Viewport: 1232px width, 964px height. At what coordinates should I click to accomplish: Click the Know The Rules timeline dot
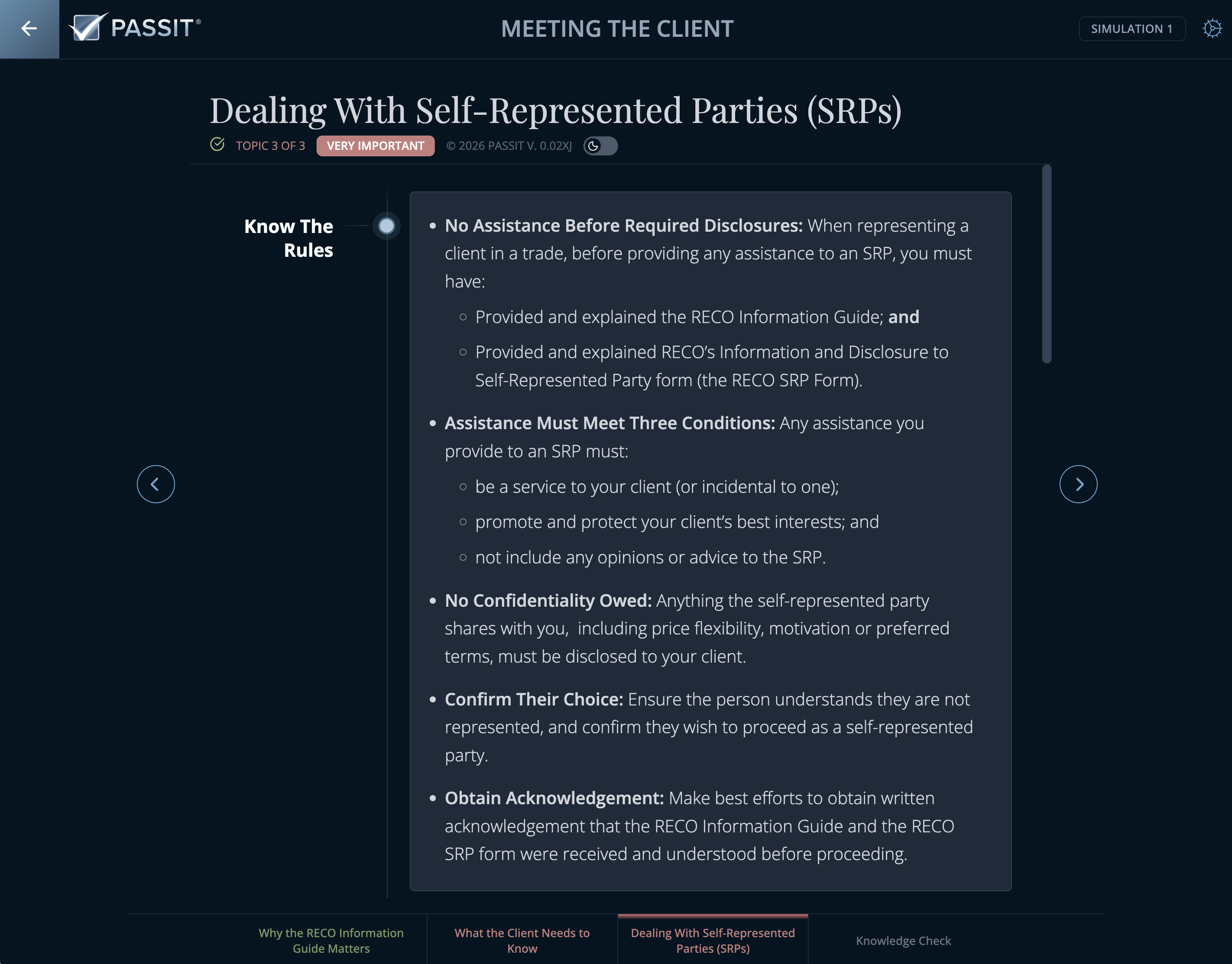[387, 226]
